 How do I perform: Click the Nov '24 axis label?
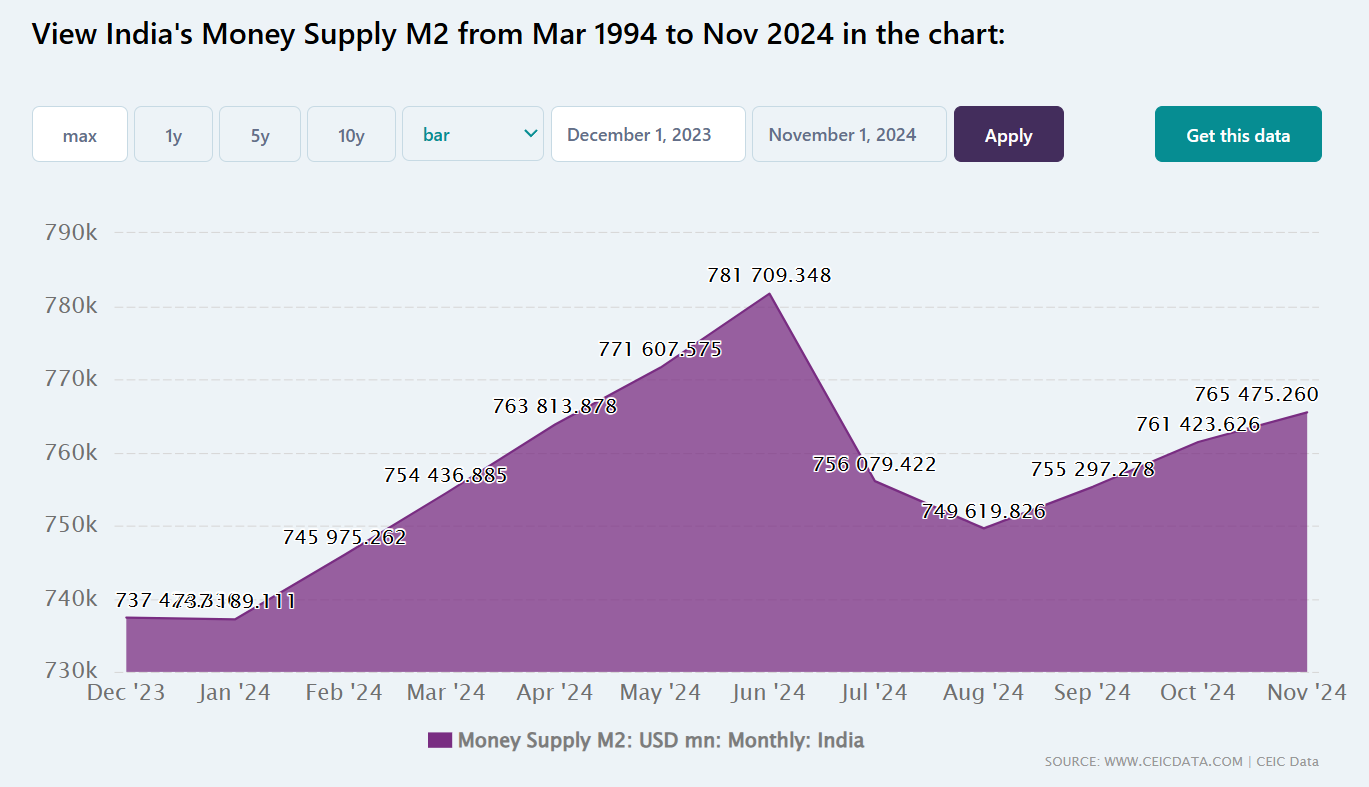[x=1306, y=692]
